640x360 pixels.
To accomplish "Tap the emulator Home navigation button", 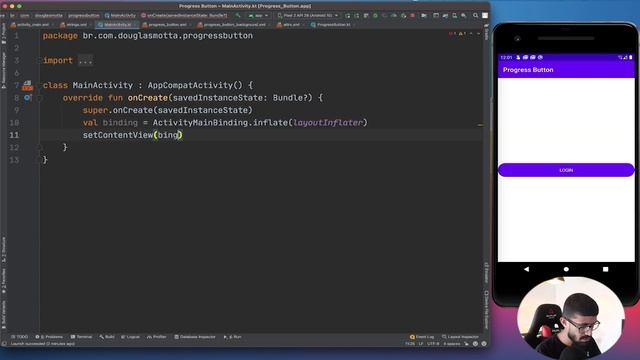I will [x=566, y=269].
